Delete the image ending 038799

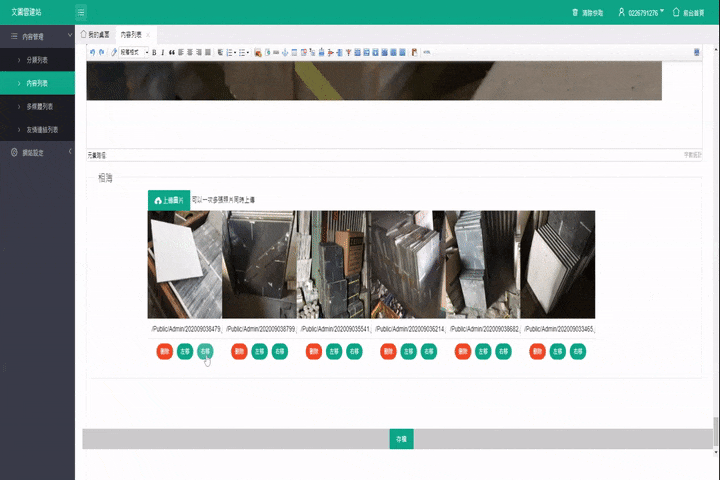pos(239,351)
